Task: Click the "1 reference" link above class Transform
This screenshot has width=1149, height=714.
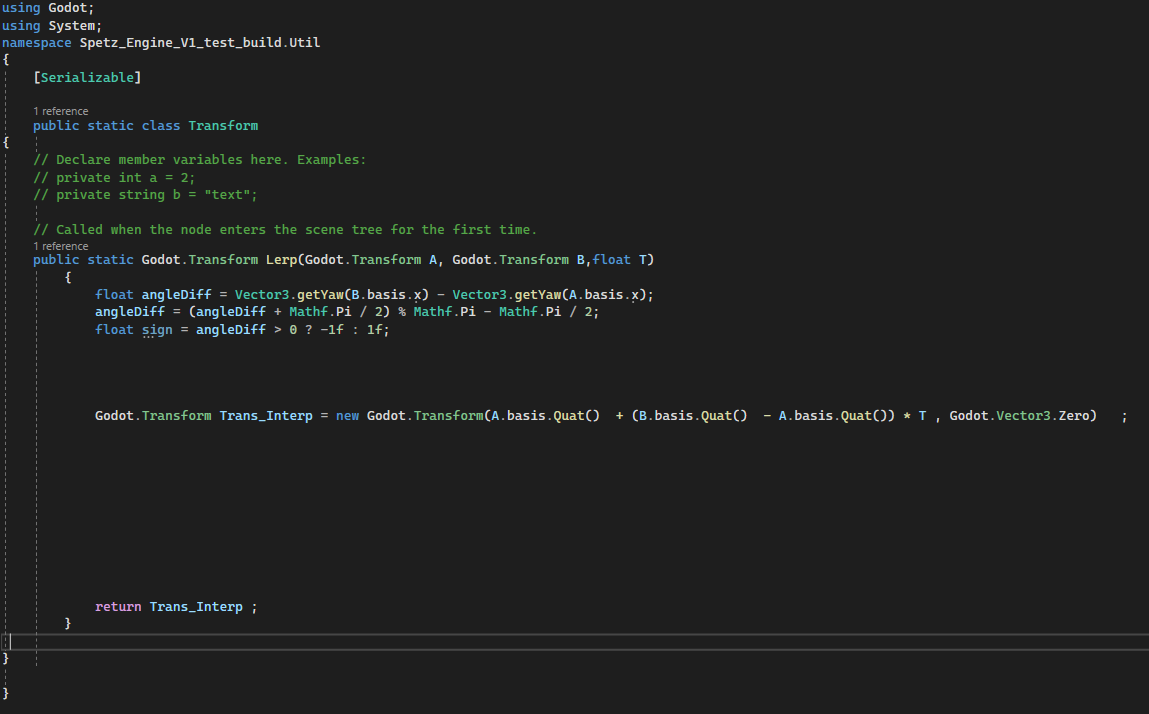Action: (x=60, y=111)
